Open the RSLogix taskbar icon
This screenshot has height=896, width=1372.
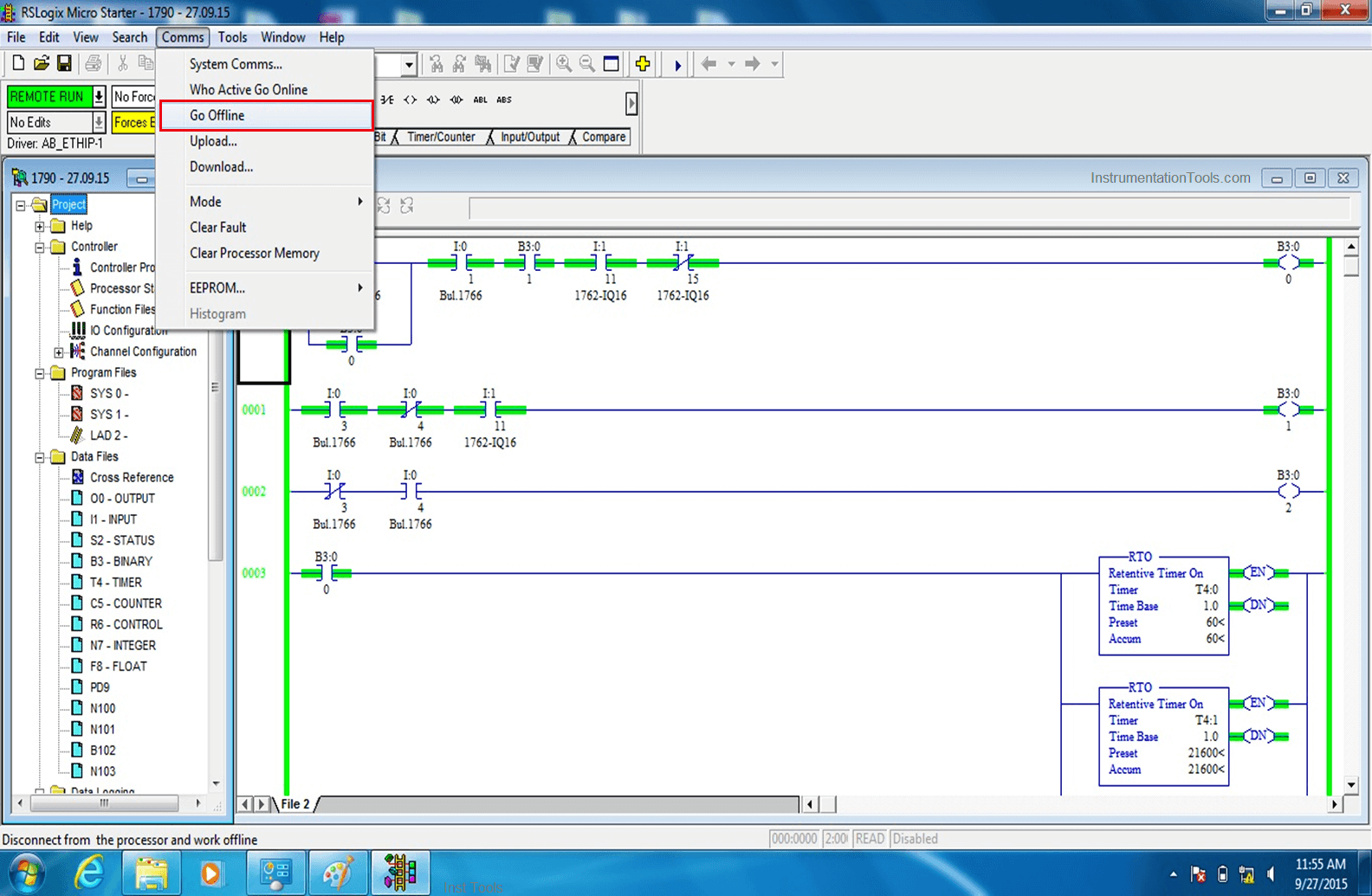[400, 873]
